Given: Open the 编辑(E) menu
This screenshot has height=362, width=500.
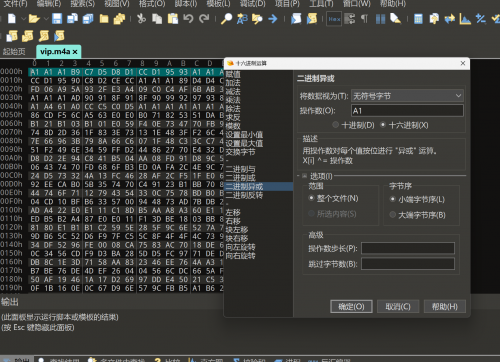Looking at the screenshot, I should pyautogui.click(x=49, y=4).
